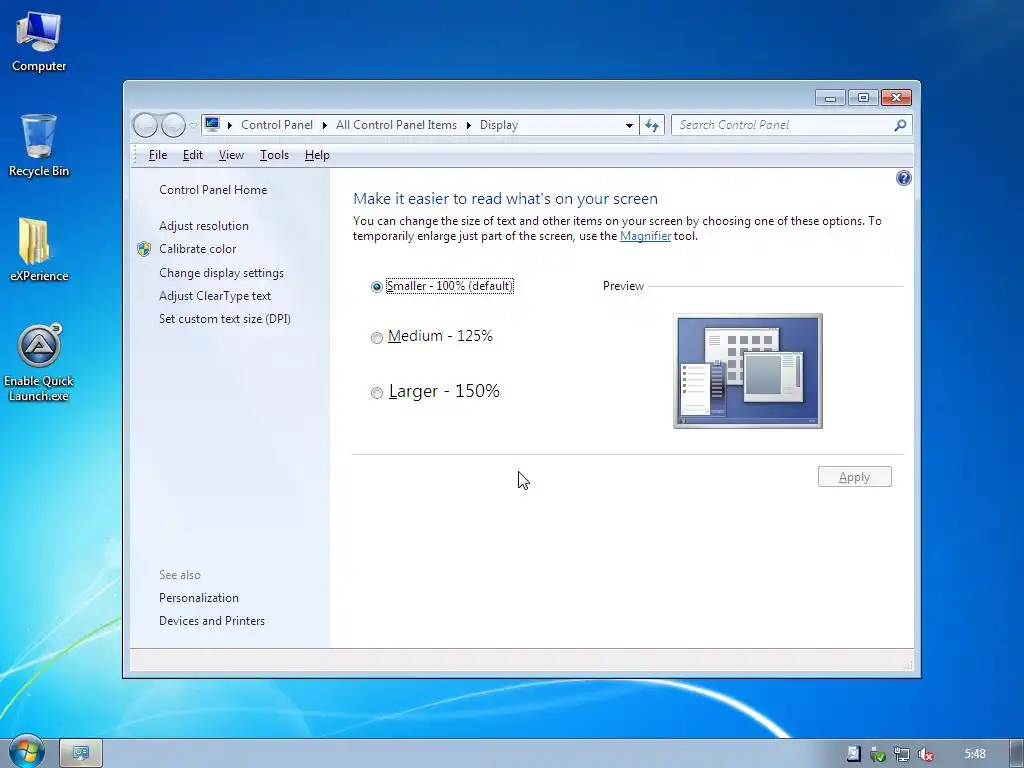The image size is (1024, 768).
Task: Select Medium - 125% radio button
Action: [x=376, y=338]
